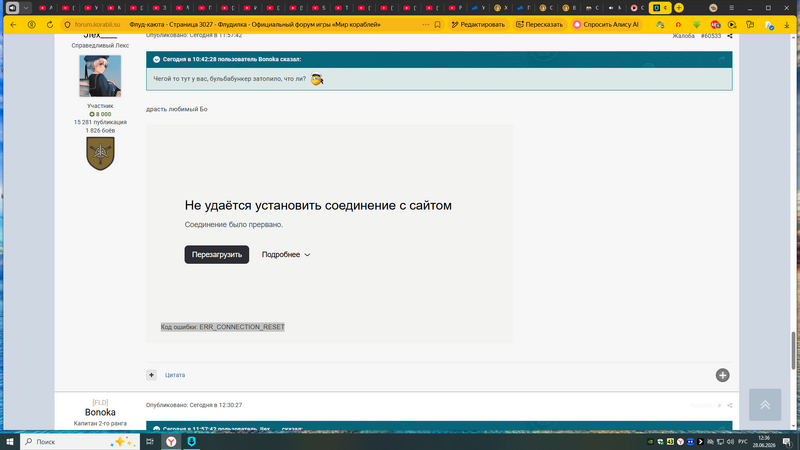Viewport: 800px width, 450px height.
Task: Open the tab list dropdown arrow
Action: tap(26, 8)
